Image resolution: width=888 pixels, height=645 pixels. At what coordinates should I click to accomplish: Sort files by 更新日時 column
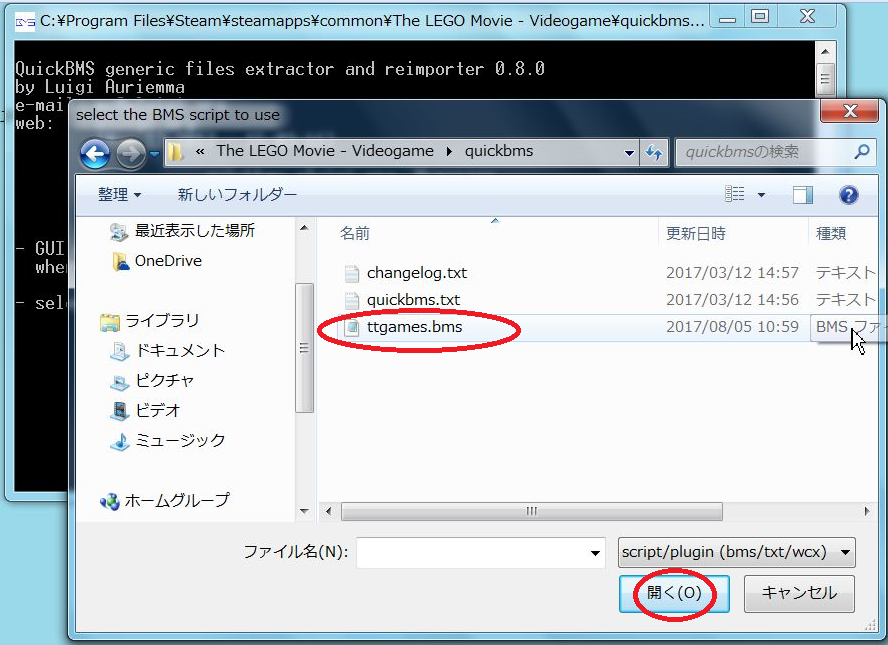pyautogui.click(x=695, y=233)
